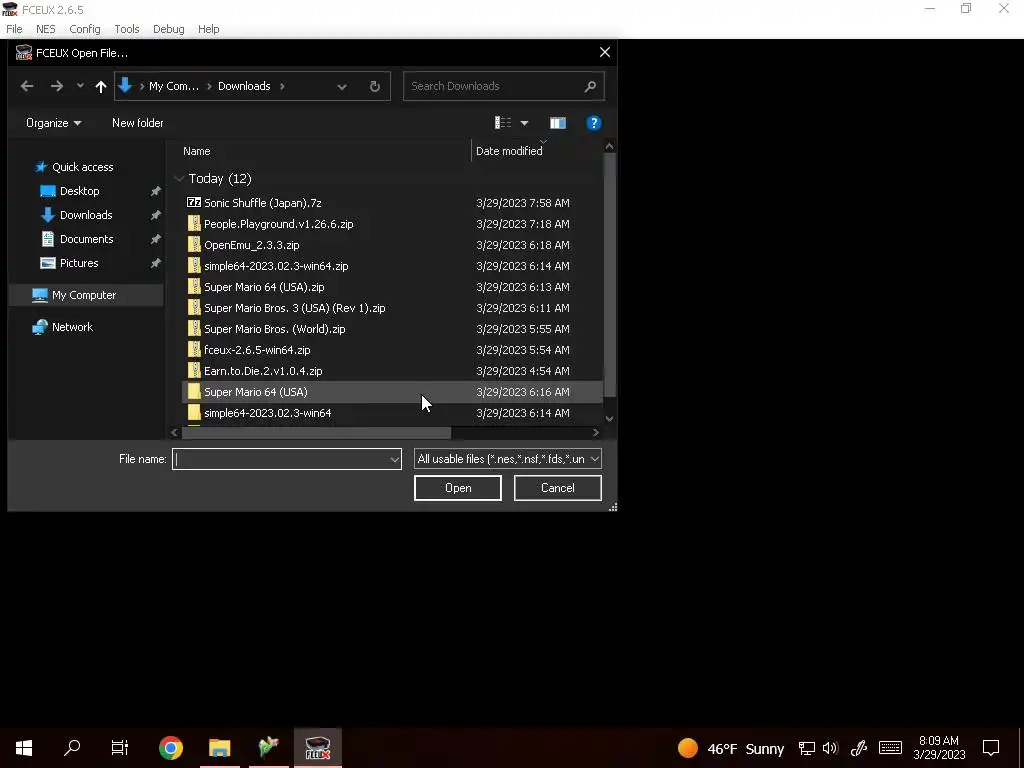Screen dimensions: 1024x768
Task: Open File Explorer from taskbar
Action: 219,748
